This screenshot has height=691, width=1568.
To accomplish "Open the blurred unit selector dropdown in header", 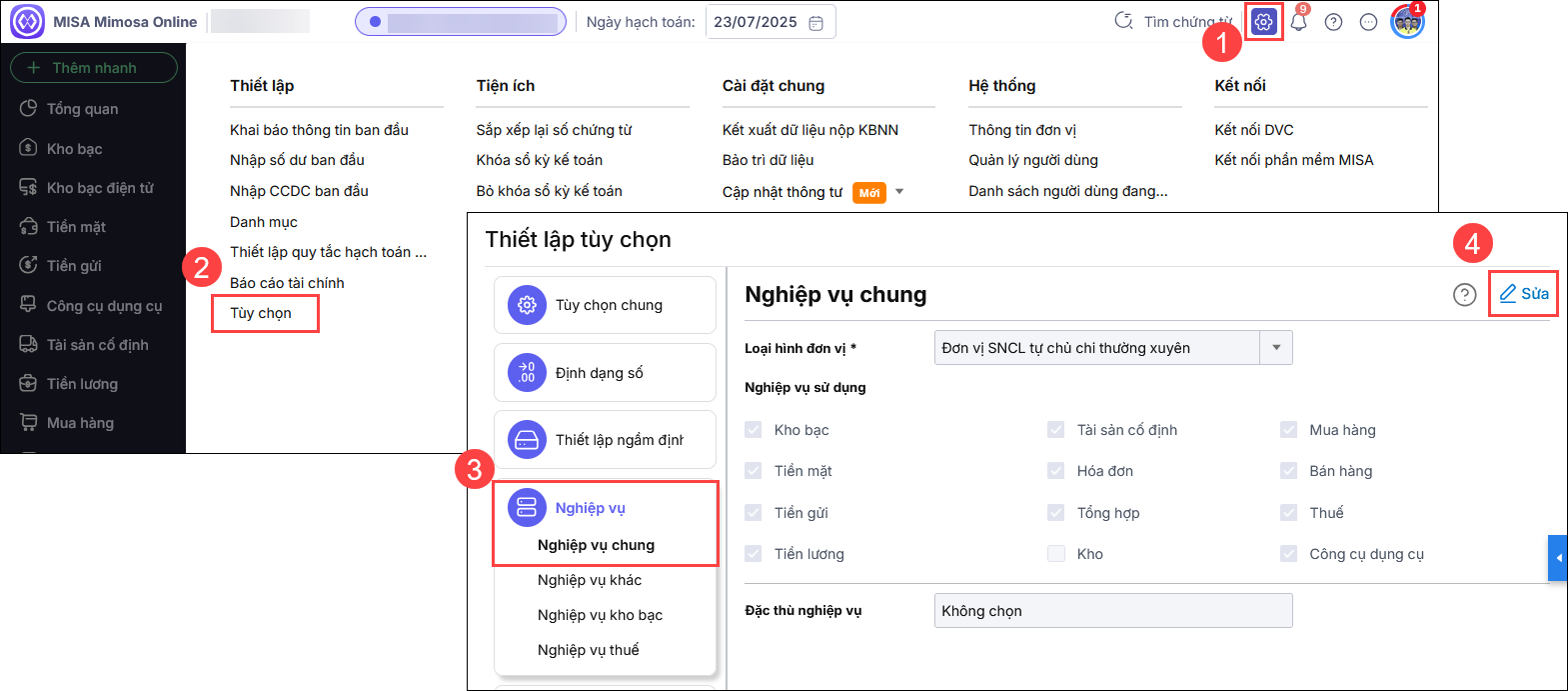I will tap(461, 22).
